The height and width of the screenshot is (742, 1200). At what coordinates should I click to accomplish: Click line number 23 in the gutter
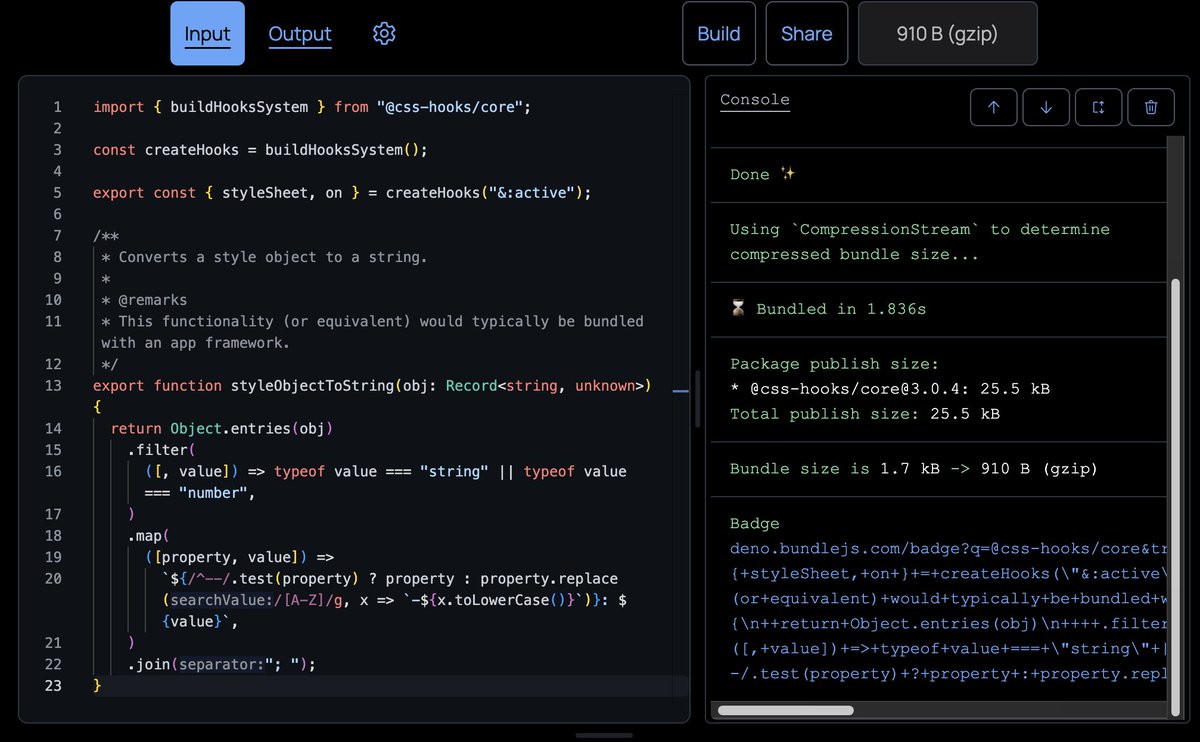(x=53, y=685)
